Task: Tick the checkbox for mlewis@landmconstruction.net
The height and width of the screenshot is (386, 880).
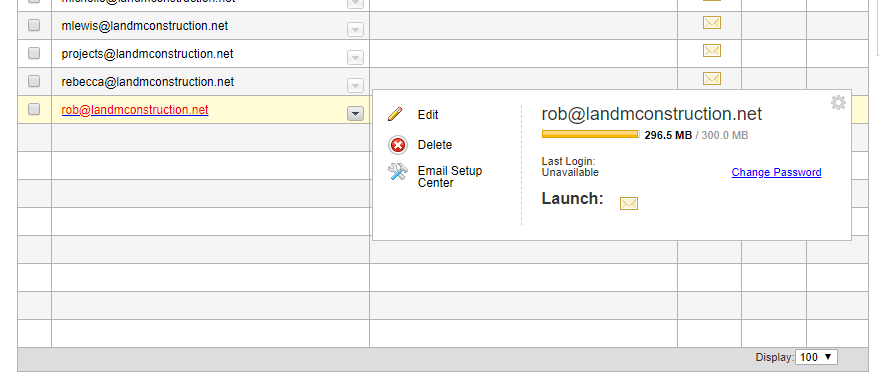Action: pos(34,25)
